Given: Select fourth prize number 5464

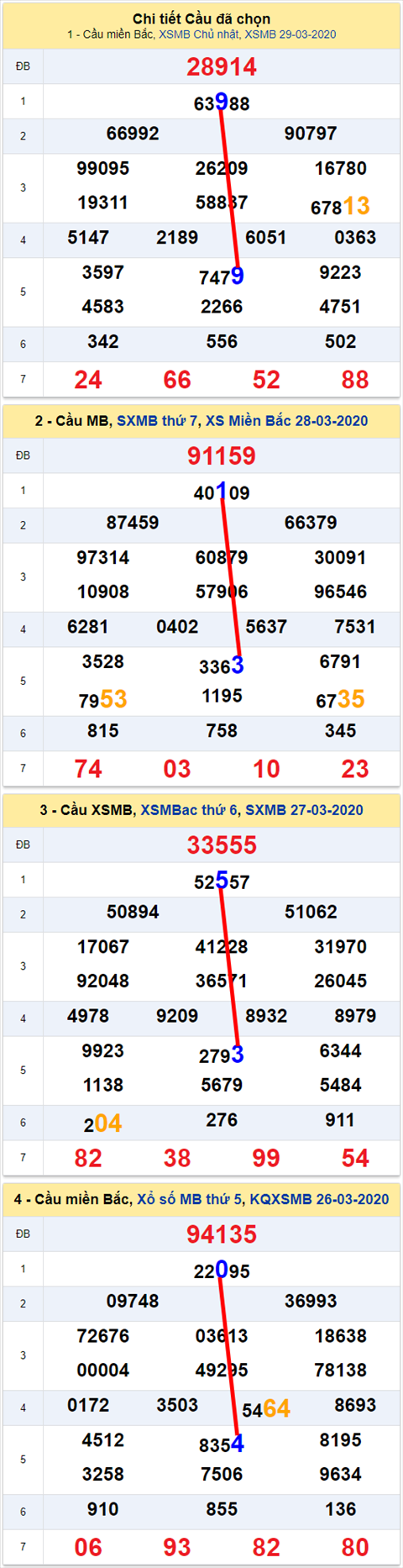Looking at the screenshot, I should coord(266,1408).
